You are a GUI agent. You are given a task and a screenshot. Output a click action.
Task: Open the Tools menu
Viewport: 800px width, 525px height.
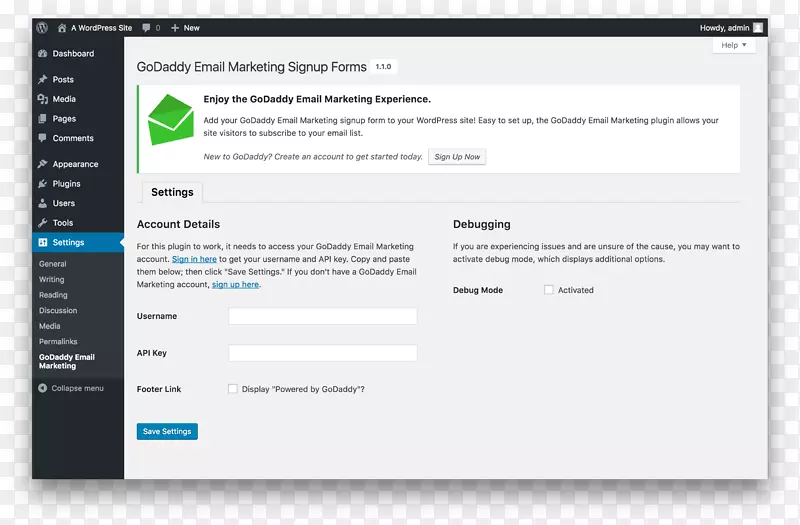(x=78, y=222)
